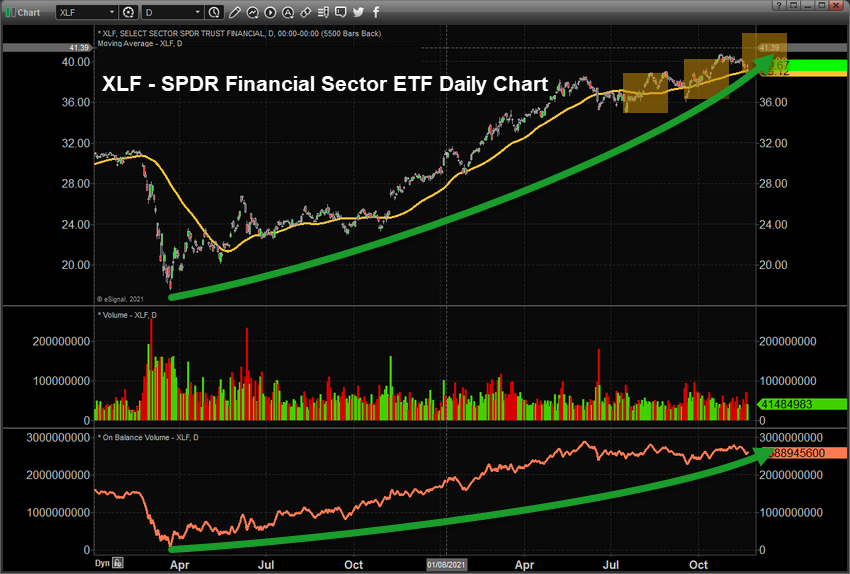850x574 pixels.
Task: Click the bar replay play icon
Action: coord(270,12)
